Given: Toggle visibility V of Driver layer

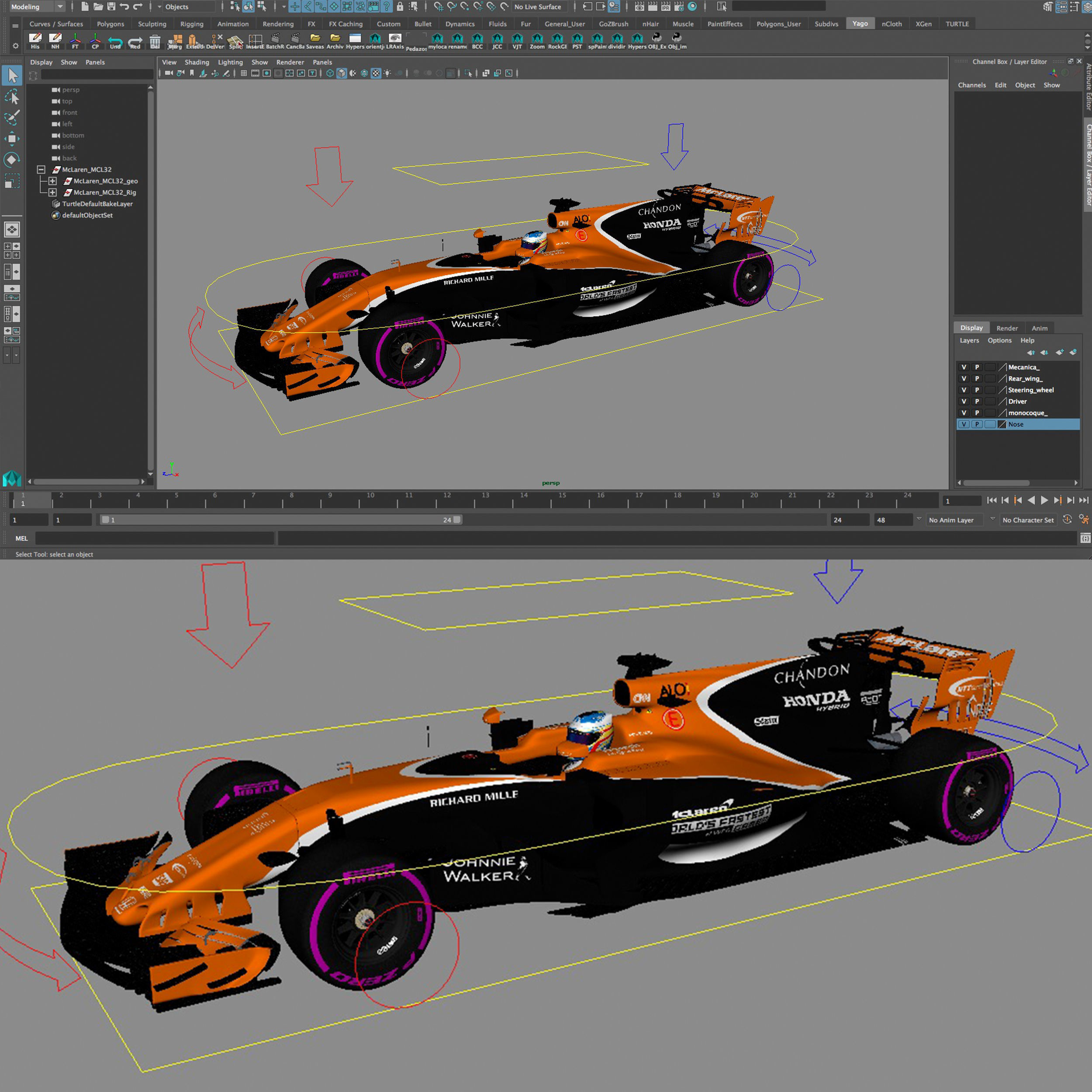Looking at the screenshot, I should (x=964, y=401).
